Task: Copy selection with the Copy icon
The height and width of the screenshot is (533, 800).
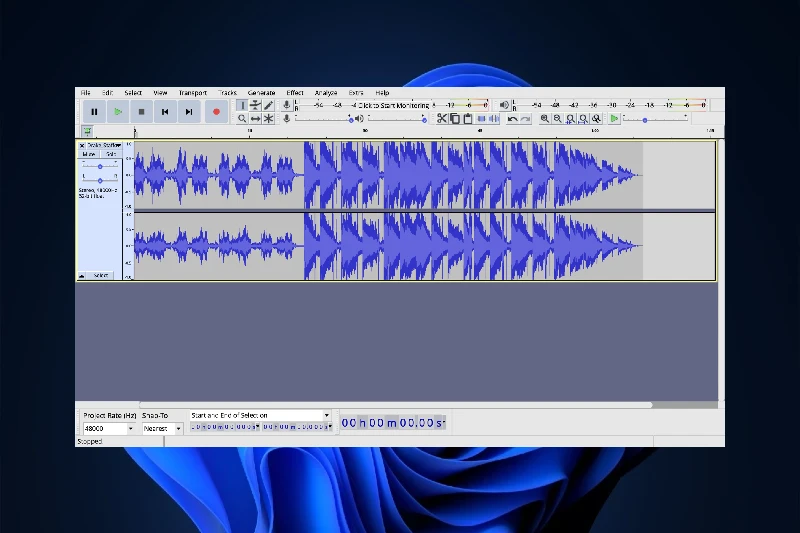Action: [455, 119]
